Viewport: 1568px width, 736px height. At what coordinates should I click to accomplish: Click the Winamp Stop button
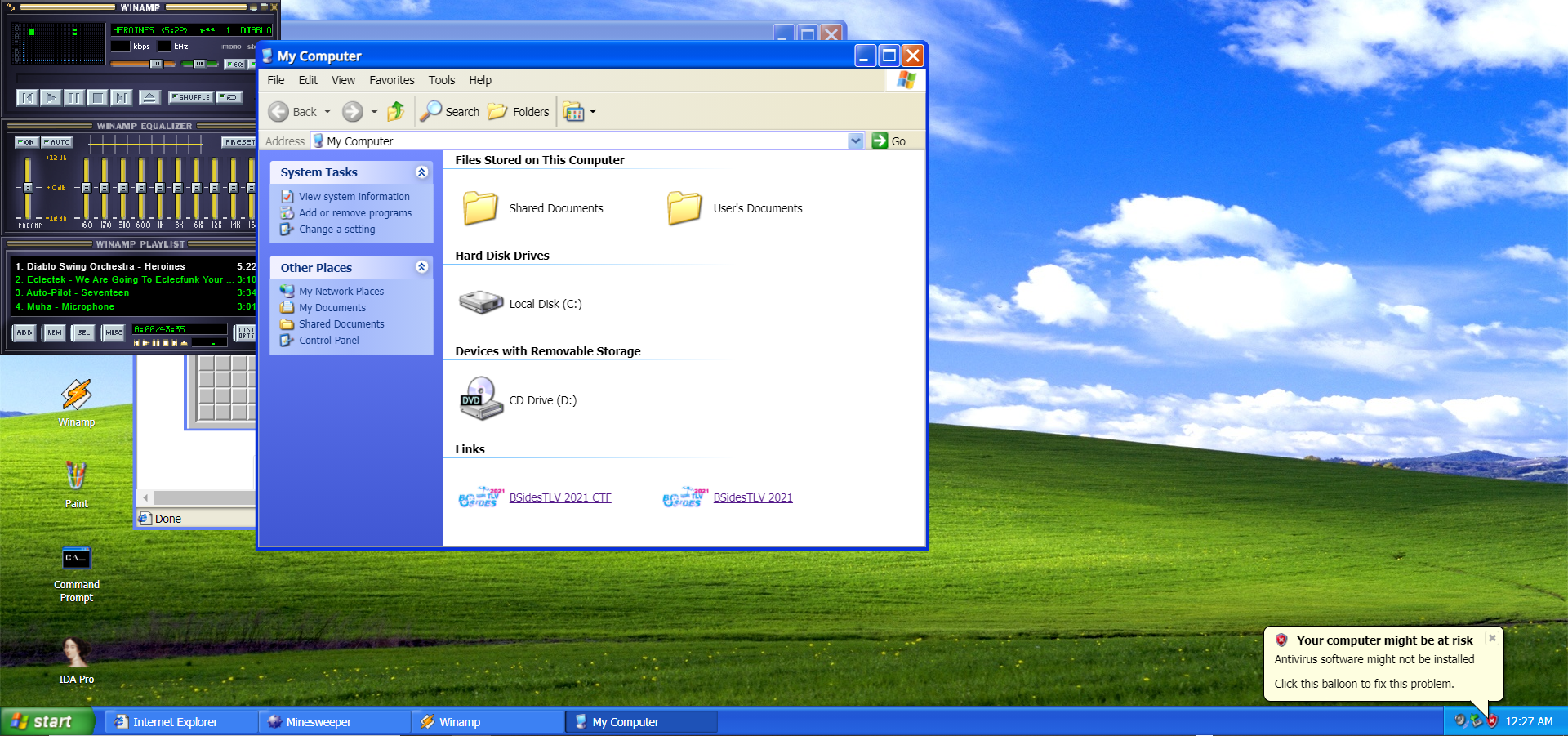click(98, 98)
